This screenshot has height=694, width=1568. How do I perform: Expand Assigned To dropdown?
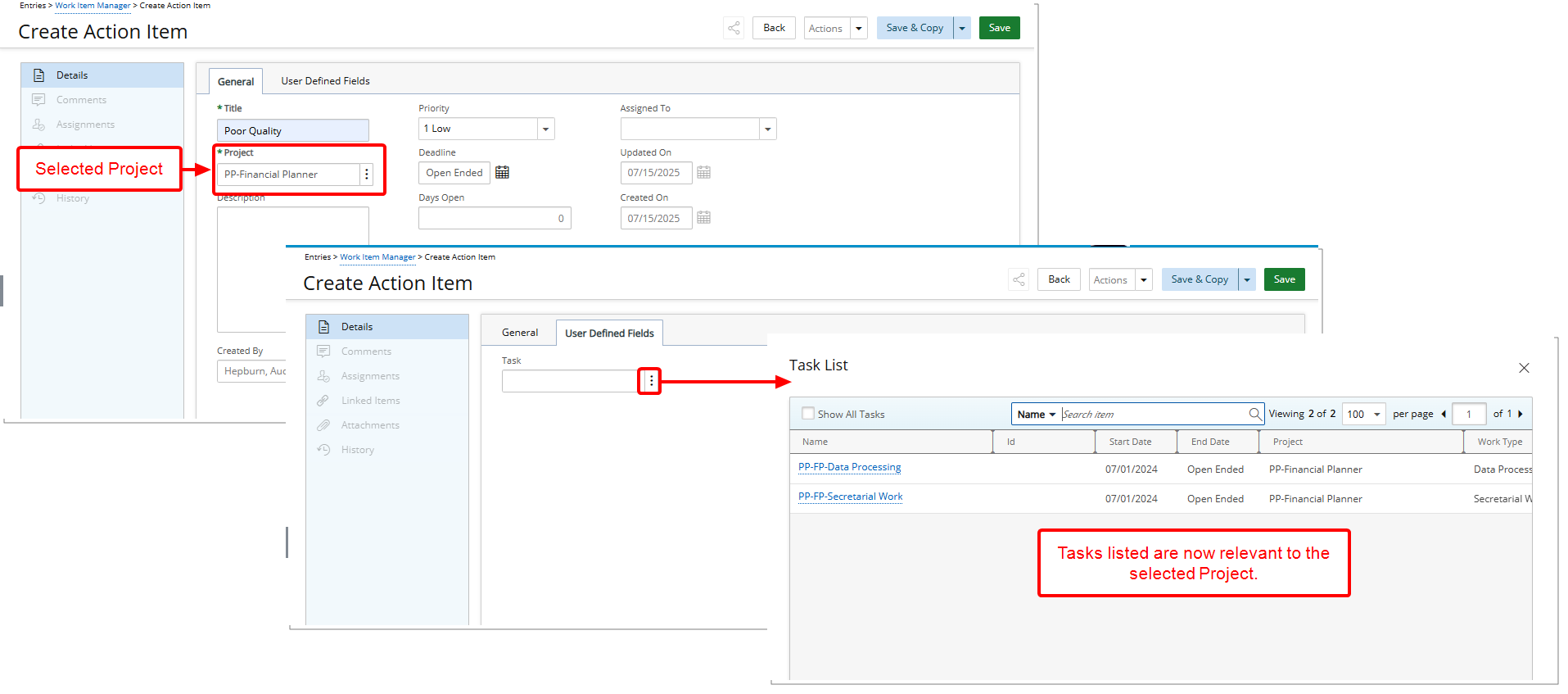click(x=767, y=129)
